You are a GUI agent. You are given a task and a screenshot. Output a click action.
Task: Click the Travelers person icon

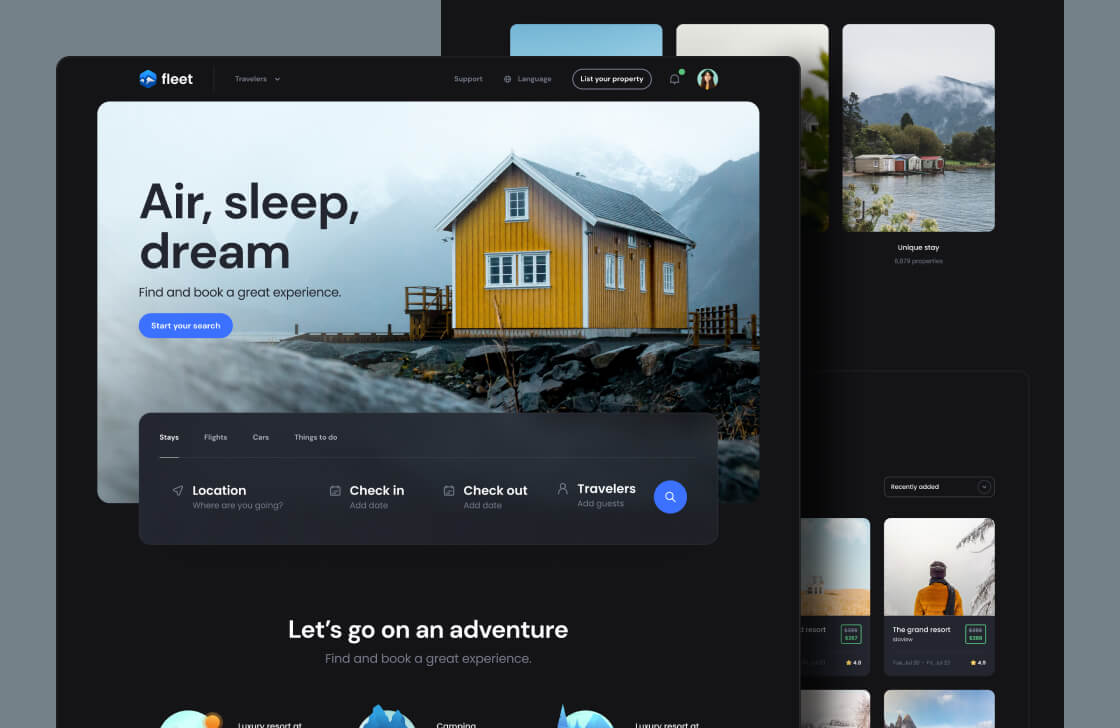click(x=563, y=489)
